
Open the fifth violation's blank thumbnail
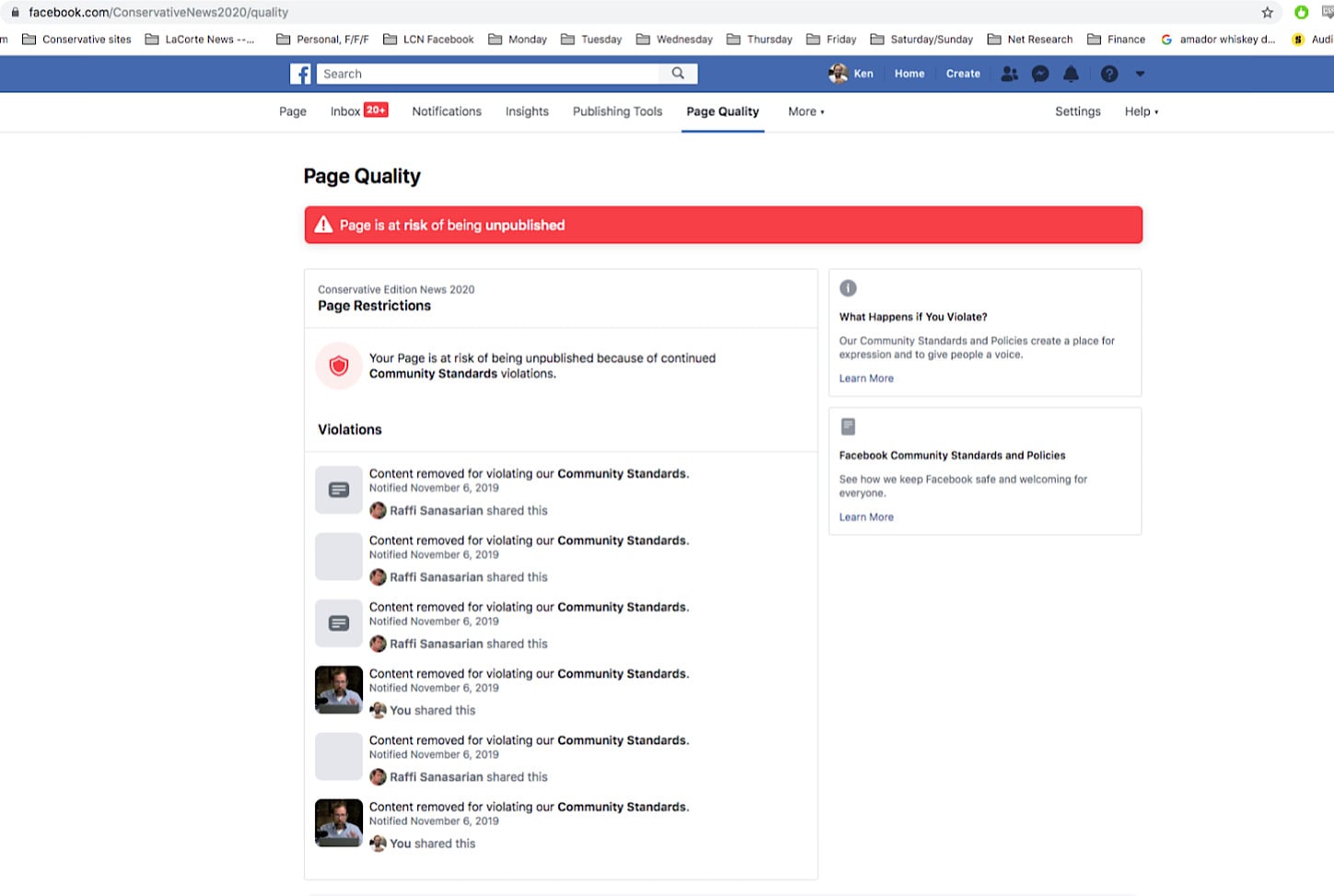coord(339,756)
